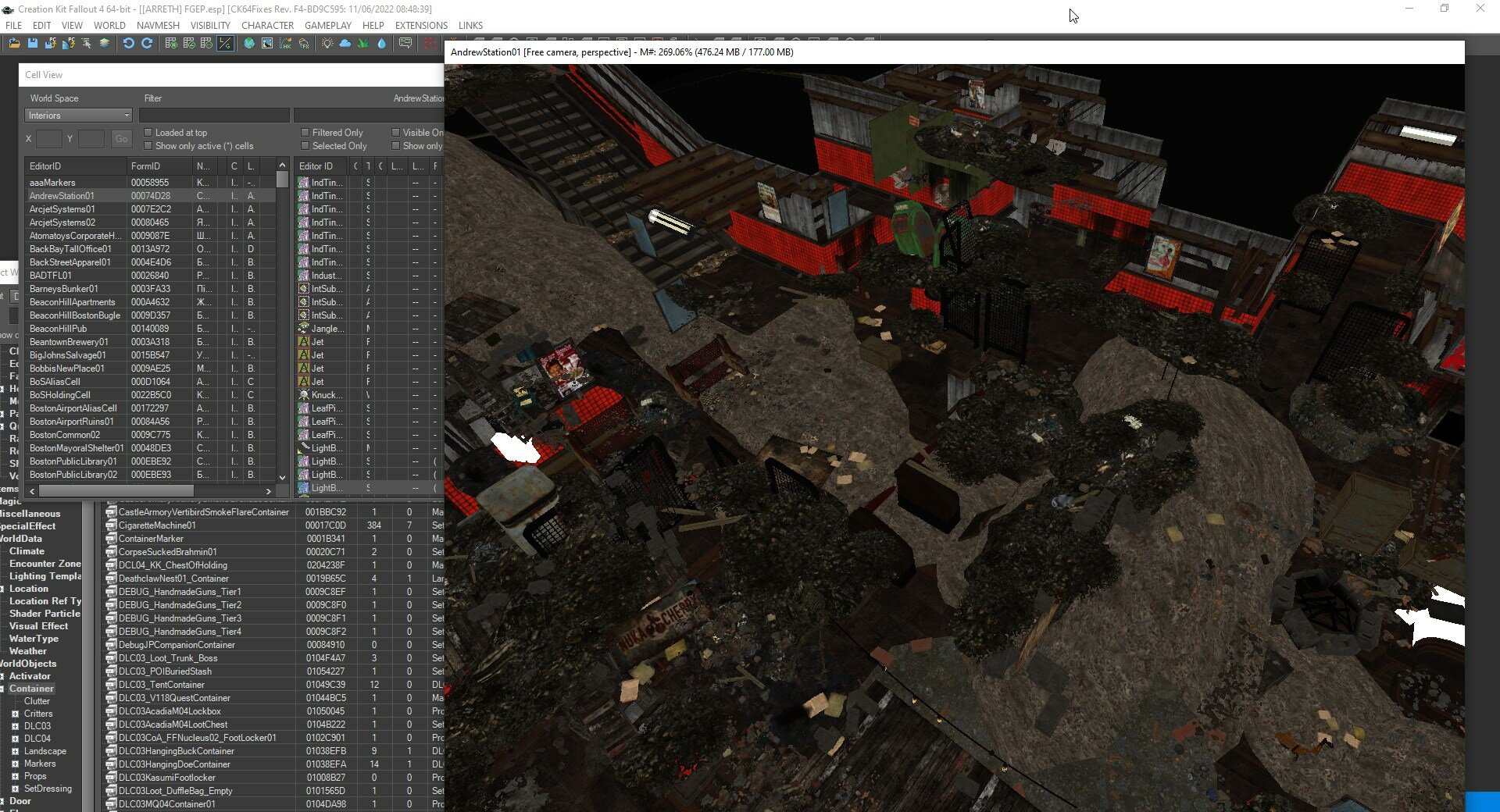This screenshot has height=812, width=1500.
Task: Select the BeaconHillPub cell row
Action: click(x=150, y=329)
